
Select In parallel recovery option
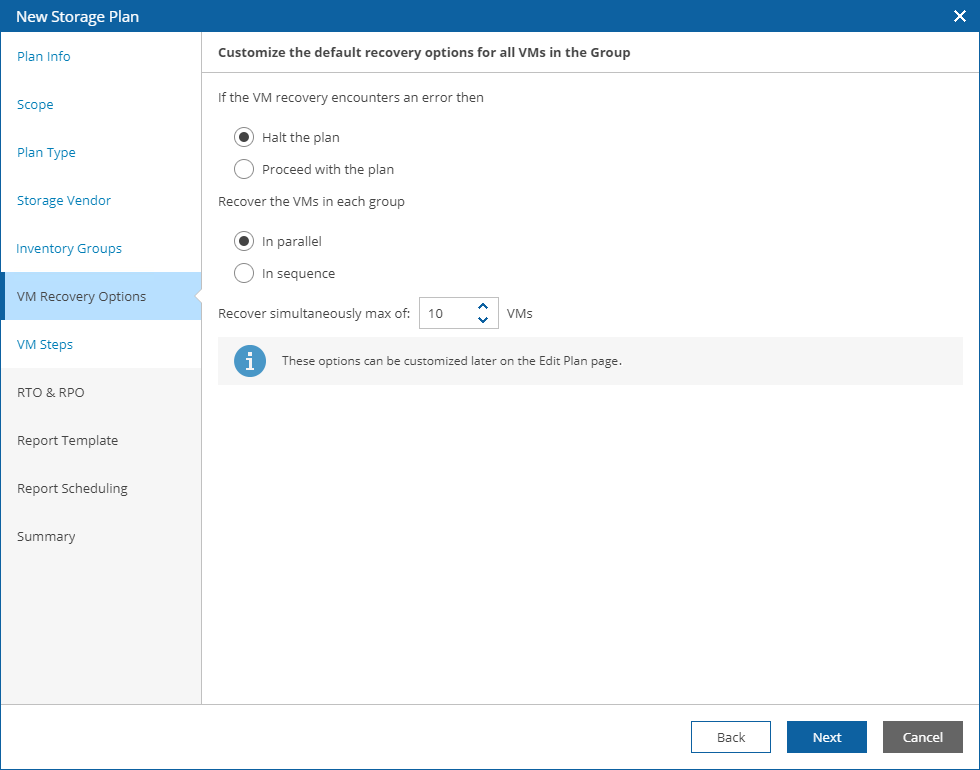243,241
